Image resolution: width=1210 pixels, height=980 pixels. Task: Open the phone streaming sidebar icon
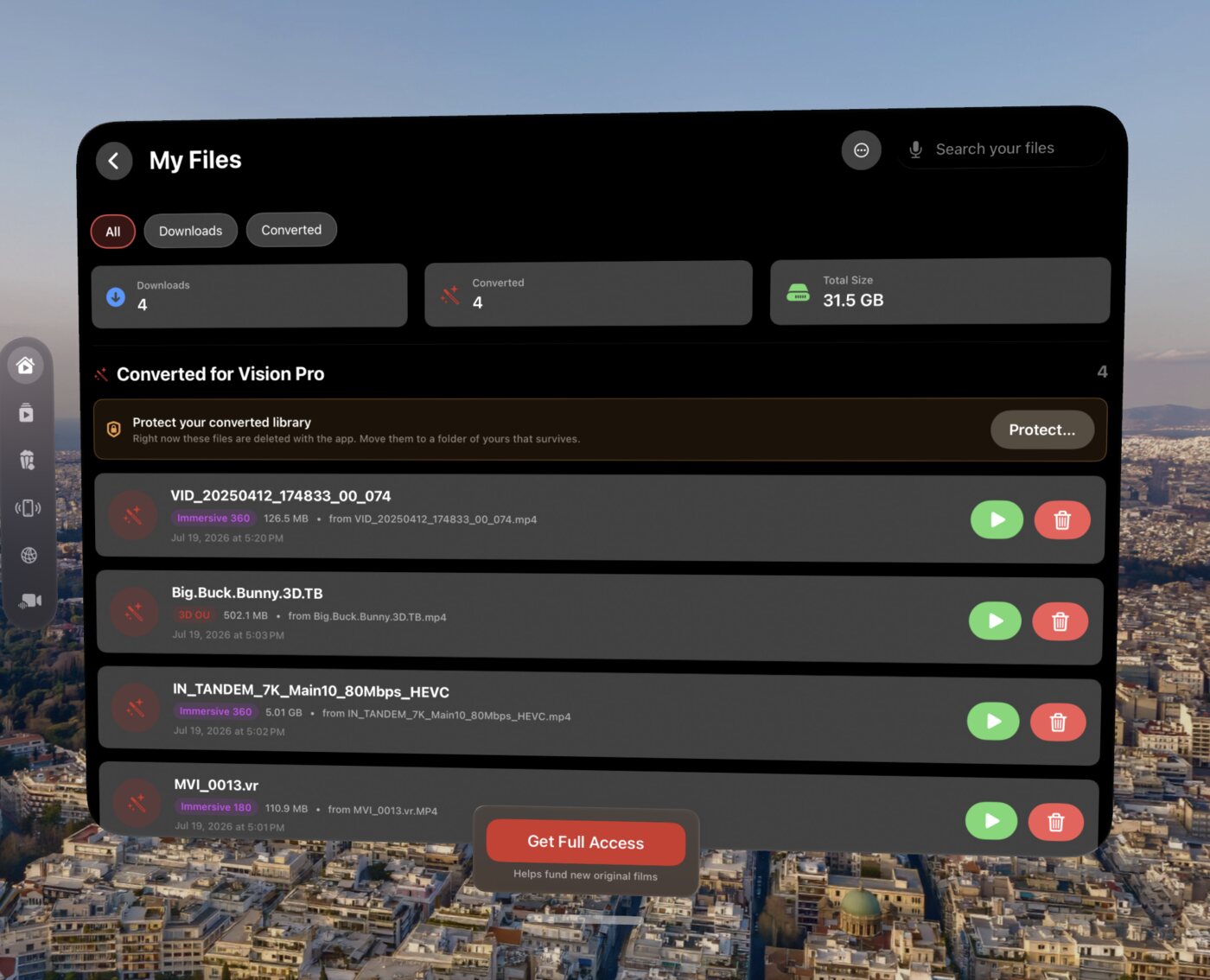[29, 508]
